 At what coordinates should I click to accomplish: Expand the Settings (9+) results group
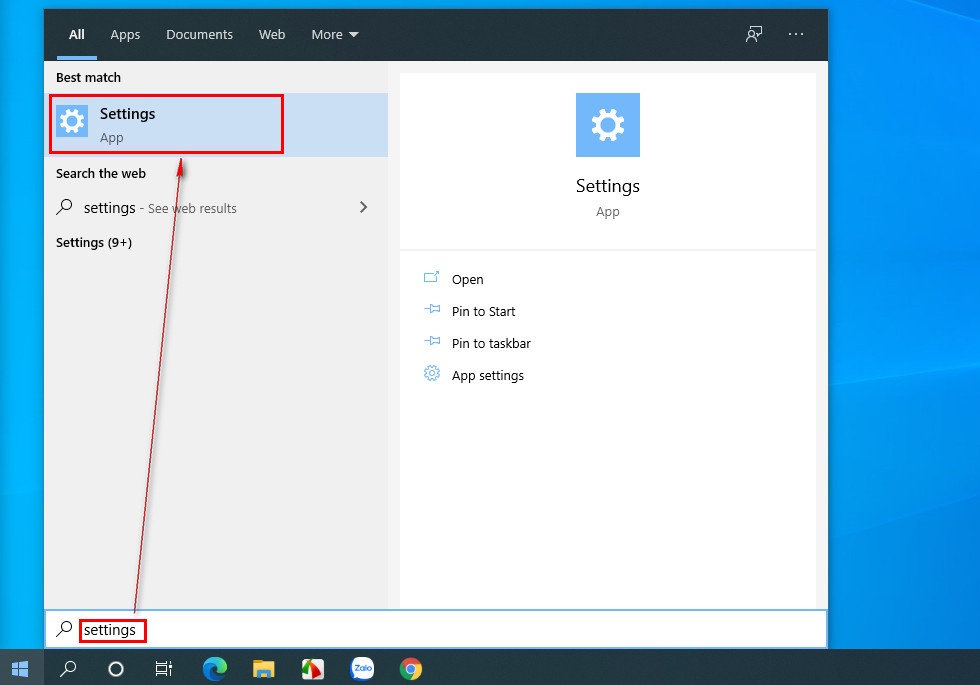(x=94, y=242)
